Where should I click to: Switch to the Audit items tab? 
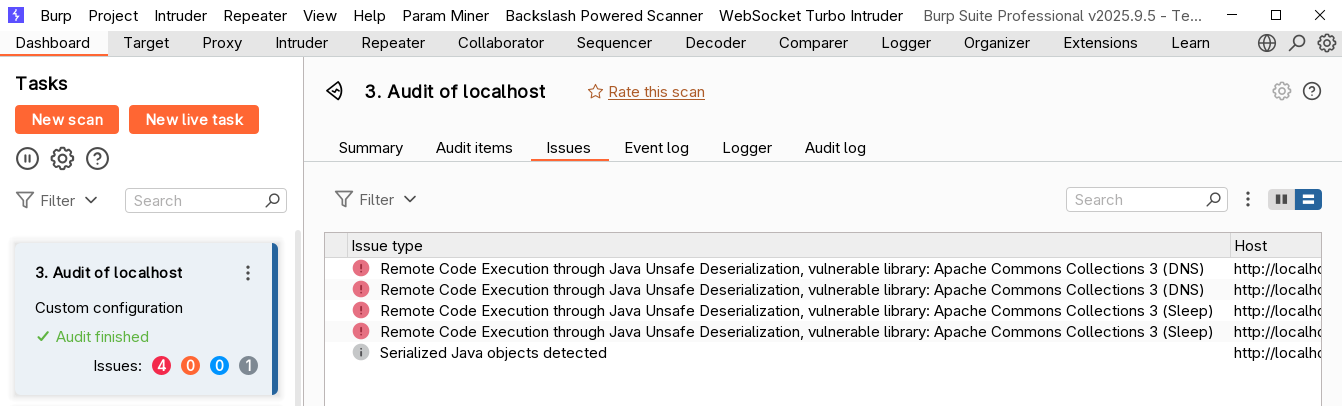(474, 148)
